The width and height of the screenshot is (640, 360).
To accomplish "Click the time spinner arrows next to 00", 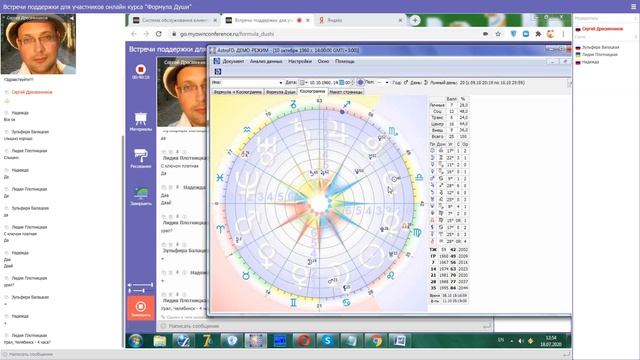I will (x=353, y=82).
